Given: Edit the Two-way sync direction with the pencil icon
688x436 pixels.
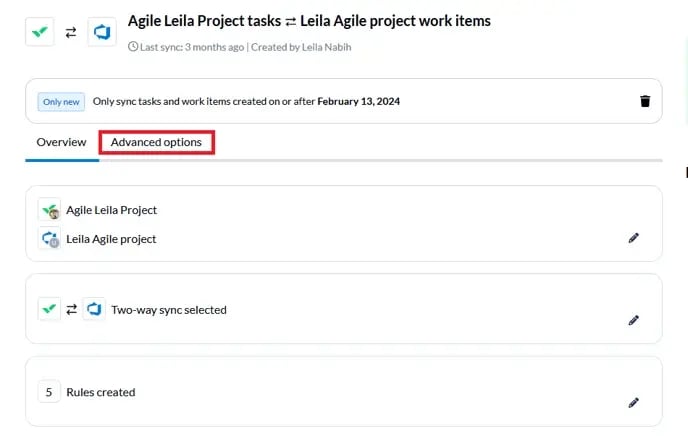Looking at the screenshot, I should coord(633,320).
